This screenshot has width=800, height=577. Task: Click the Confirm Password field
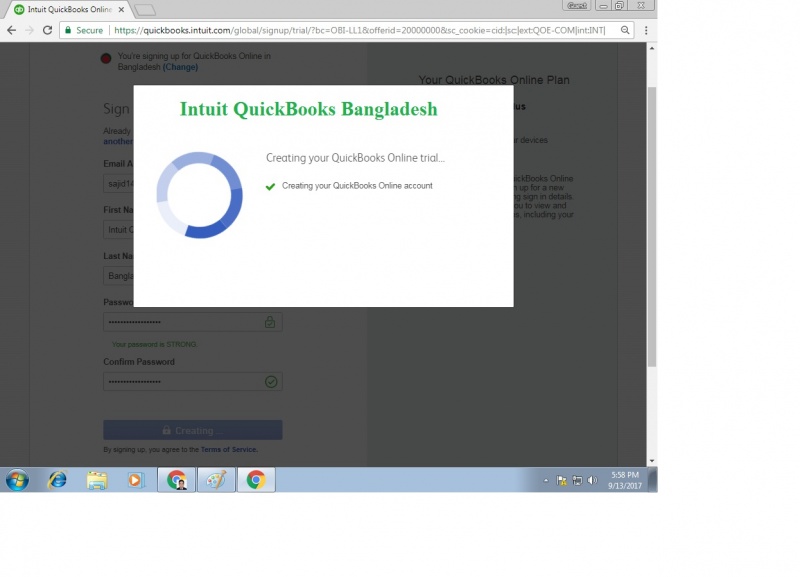coord(193,382)
